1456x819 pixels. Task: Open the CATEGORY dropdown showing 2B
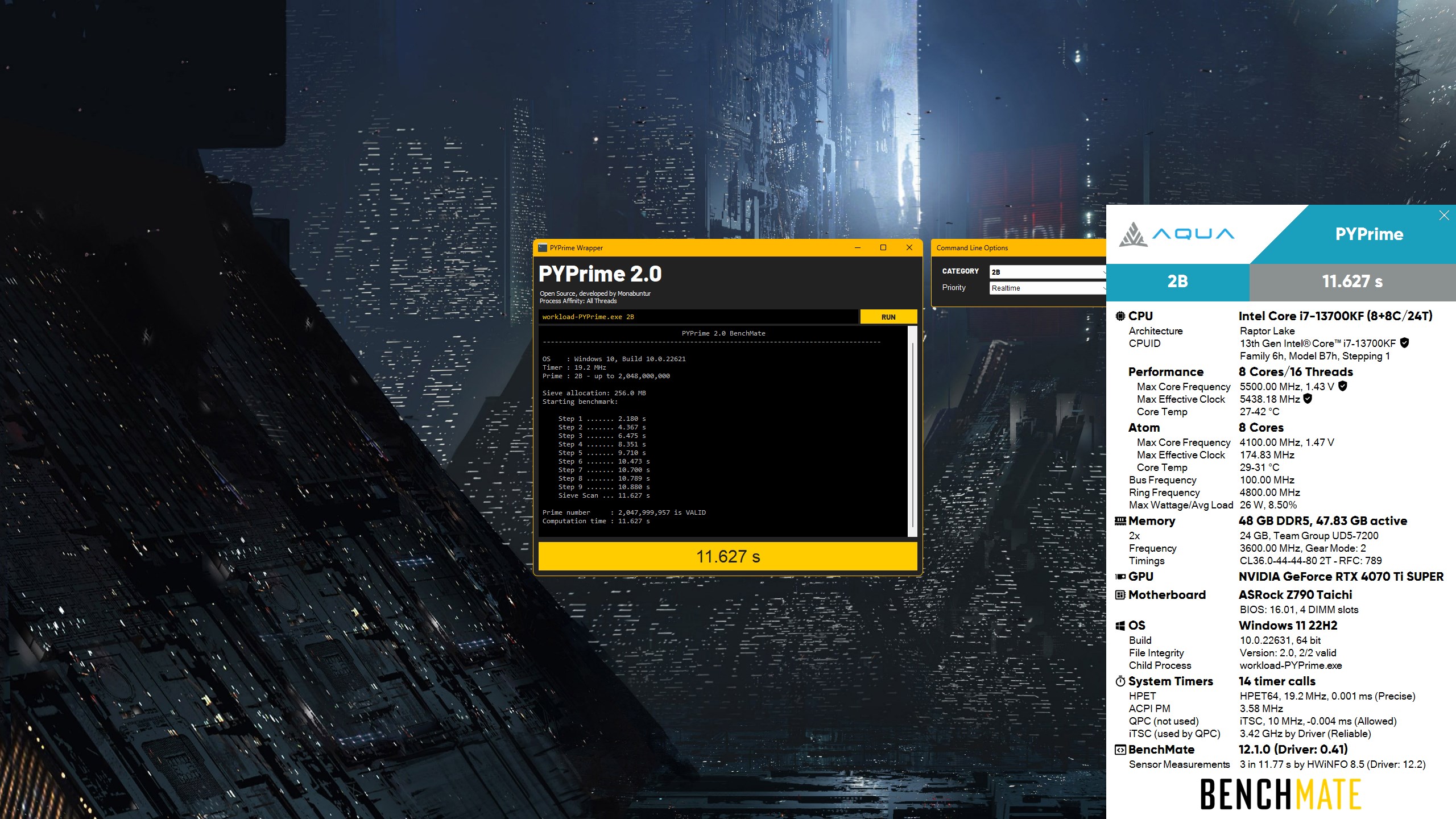[1048, 272]
